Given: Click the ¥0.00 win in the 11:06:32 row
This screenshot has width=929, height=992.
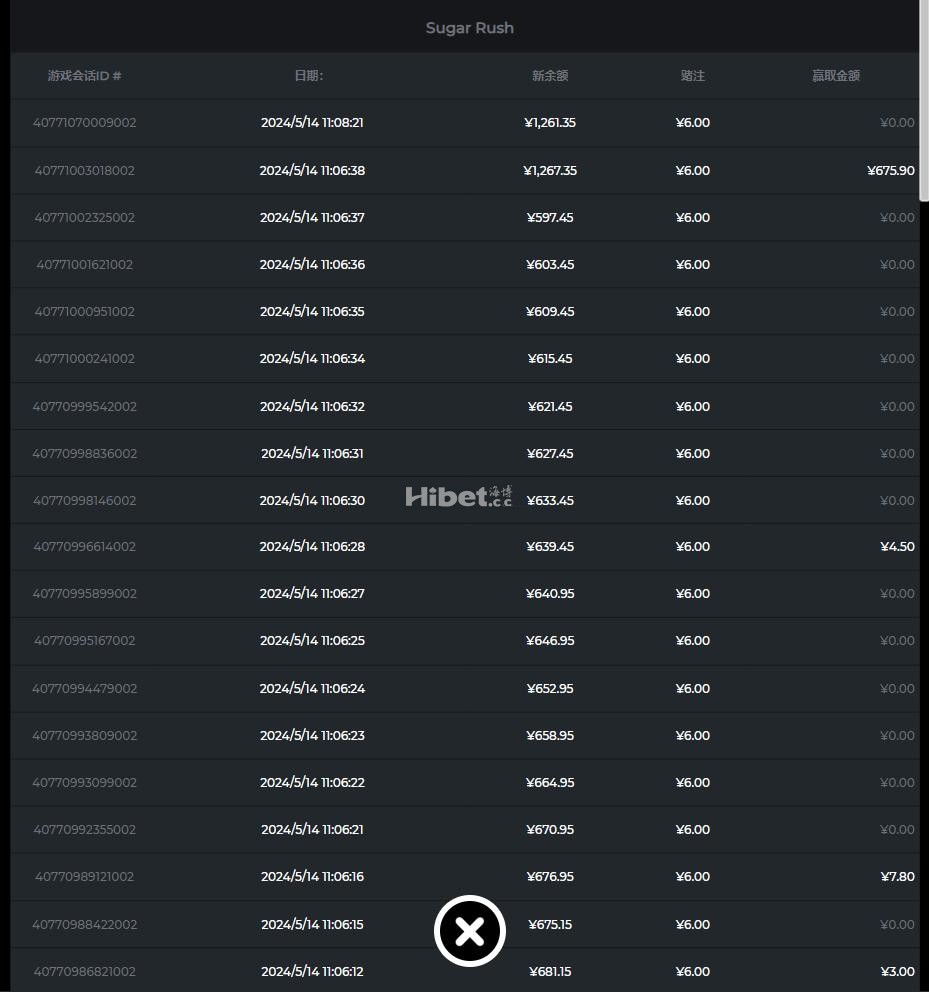Looking at the screenshot, I should [x=897, y=406].
